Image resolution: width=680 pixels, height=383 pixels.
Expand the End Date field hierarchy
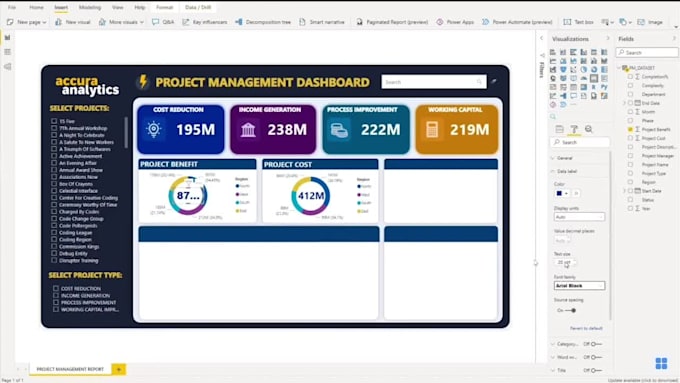click(624, 103)
